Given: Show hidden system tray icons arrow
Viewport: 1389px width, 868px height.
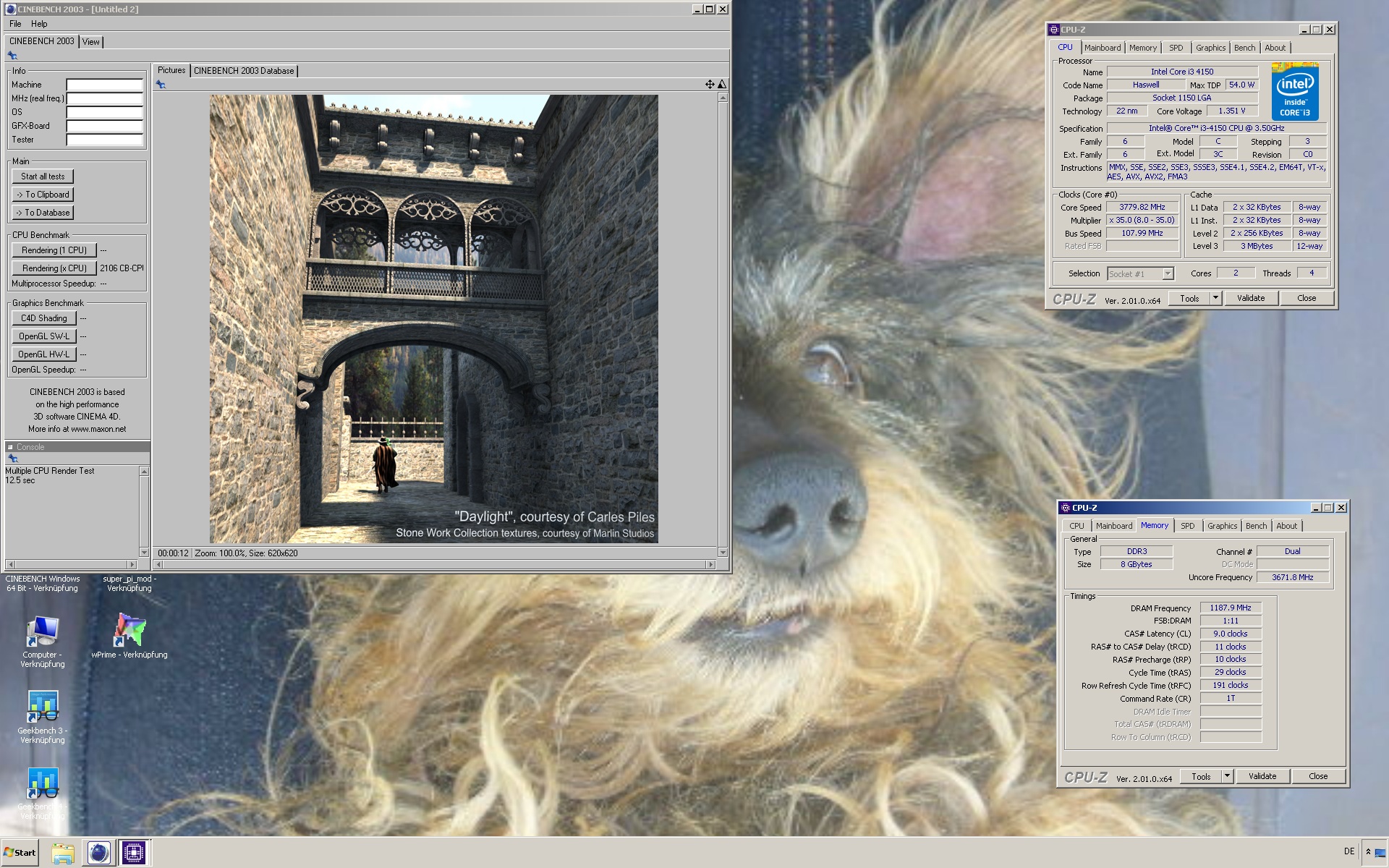Looking at the screenshot, I should point(1368,852).
